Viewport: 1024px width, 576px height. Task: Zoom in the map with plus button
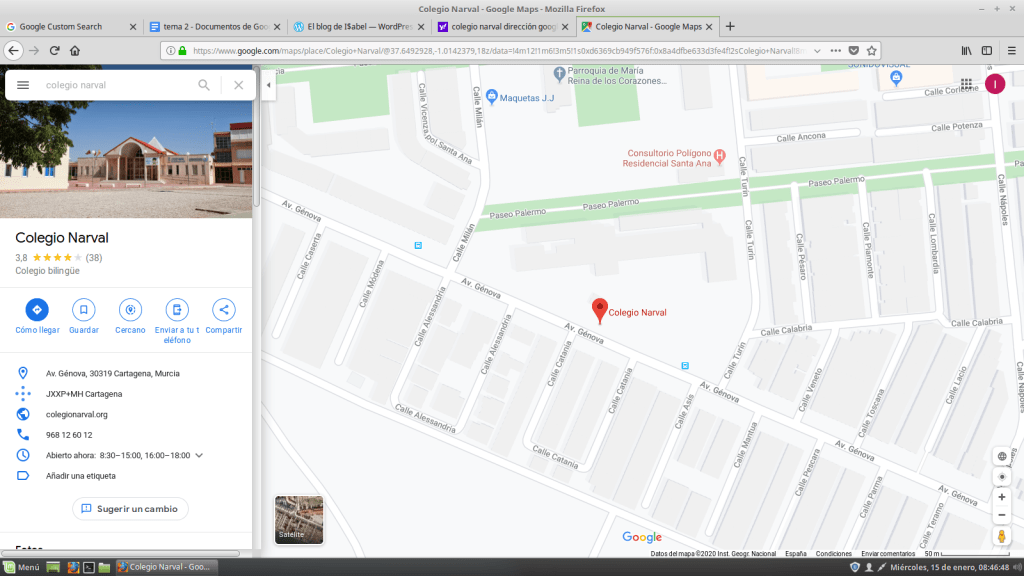pyautogui.click(x=1001, y=497)
